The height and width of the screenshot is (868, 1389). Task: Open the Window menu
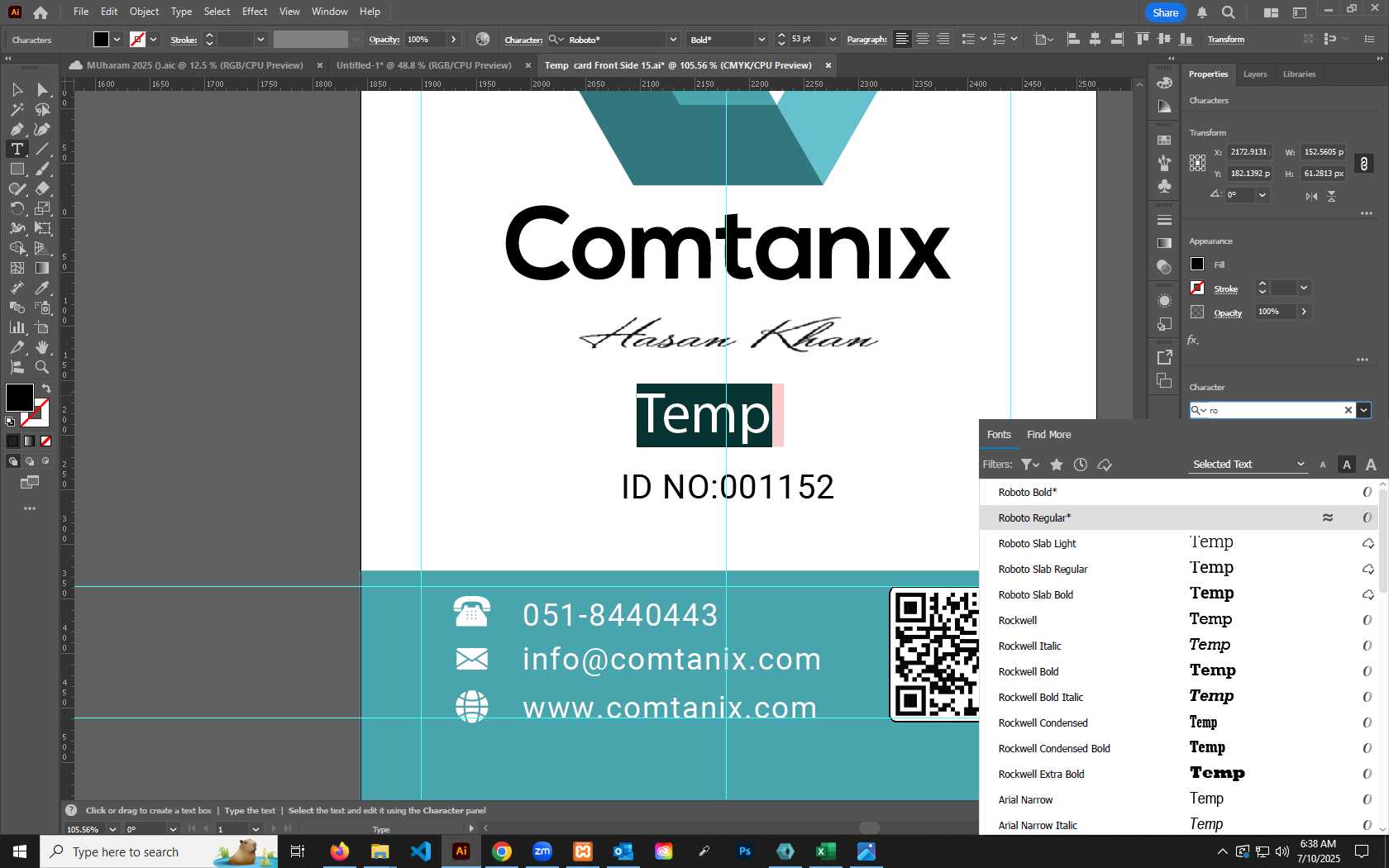pos(329,12)
